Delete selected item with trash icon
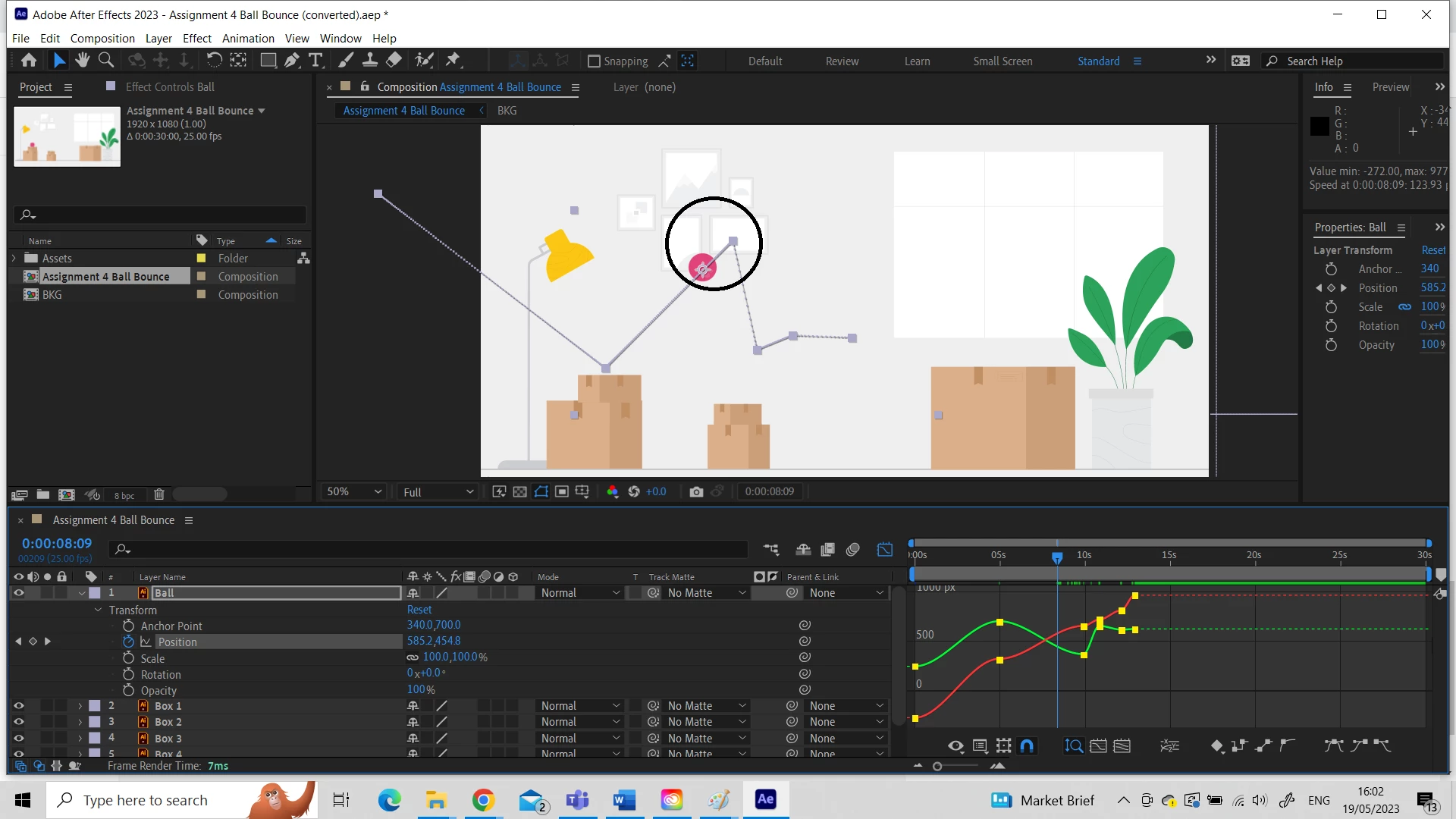The image size is (1456, 819). (x=159, y=494)
